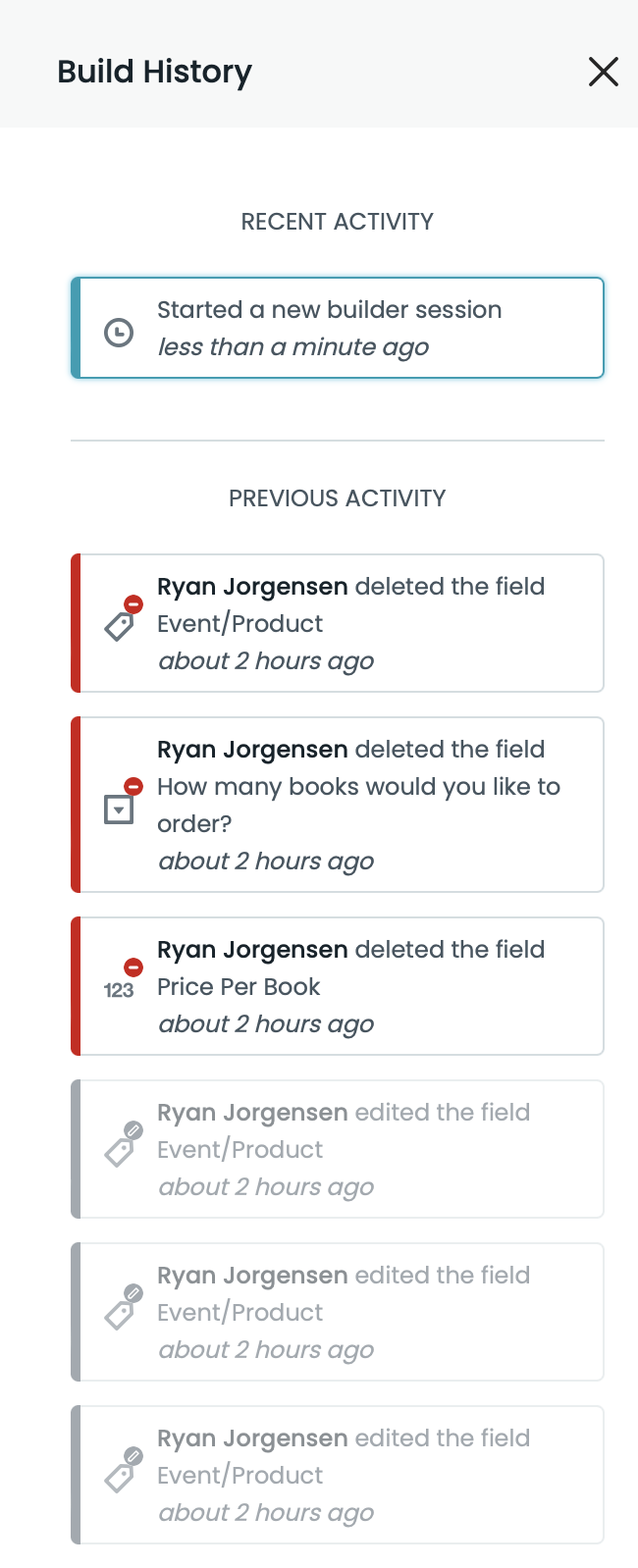
Task: Select the first edited Event/Product entry
Action: click(x=338, y=1149)
